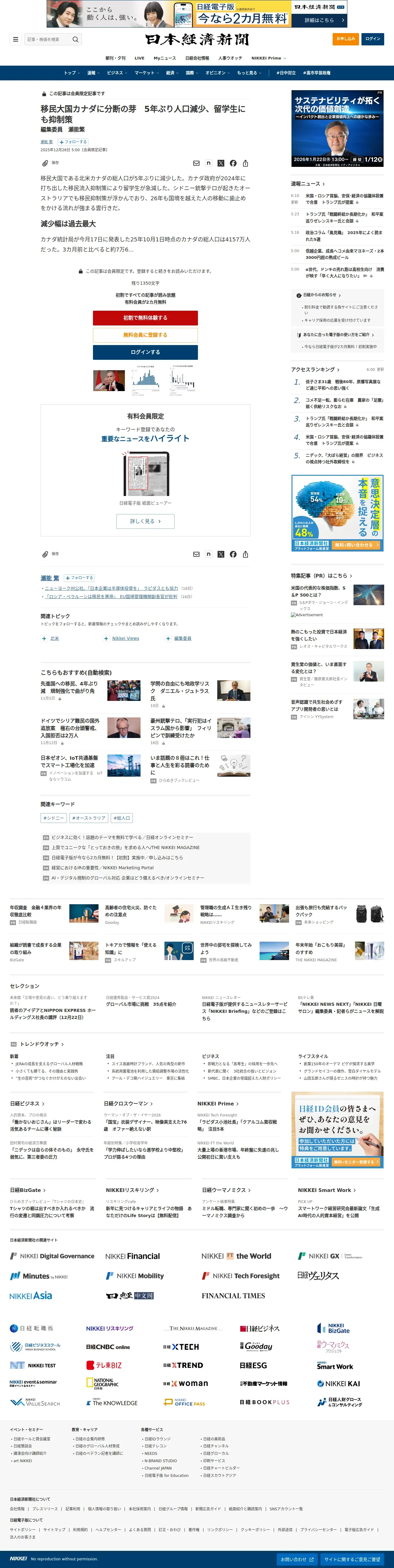This screenshot has width=394, height=1568.
Task: Expand the オピニオン nav dropdown
Action: (x=217, y=73)
